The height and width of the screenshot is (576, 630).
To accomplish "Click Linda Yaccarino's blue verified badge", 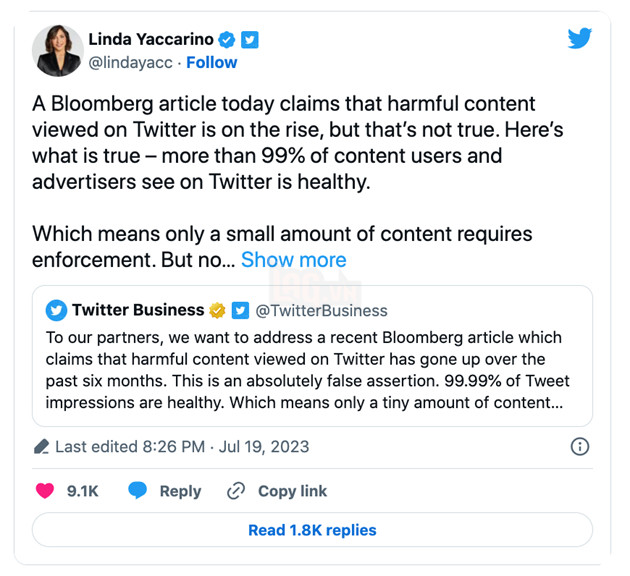I will point(227,40).
